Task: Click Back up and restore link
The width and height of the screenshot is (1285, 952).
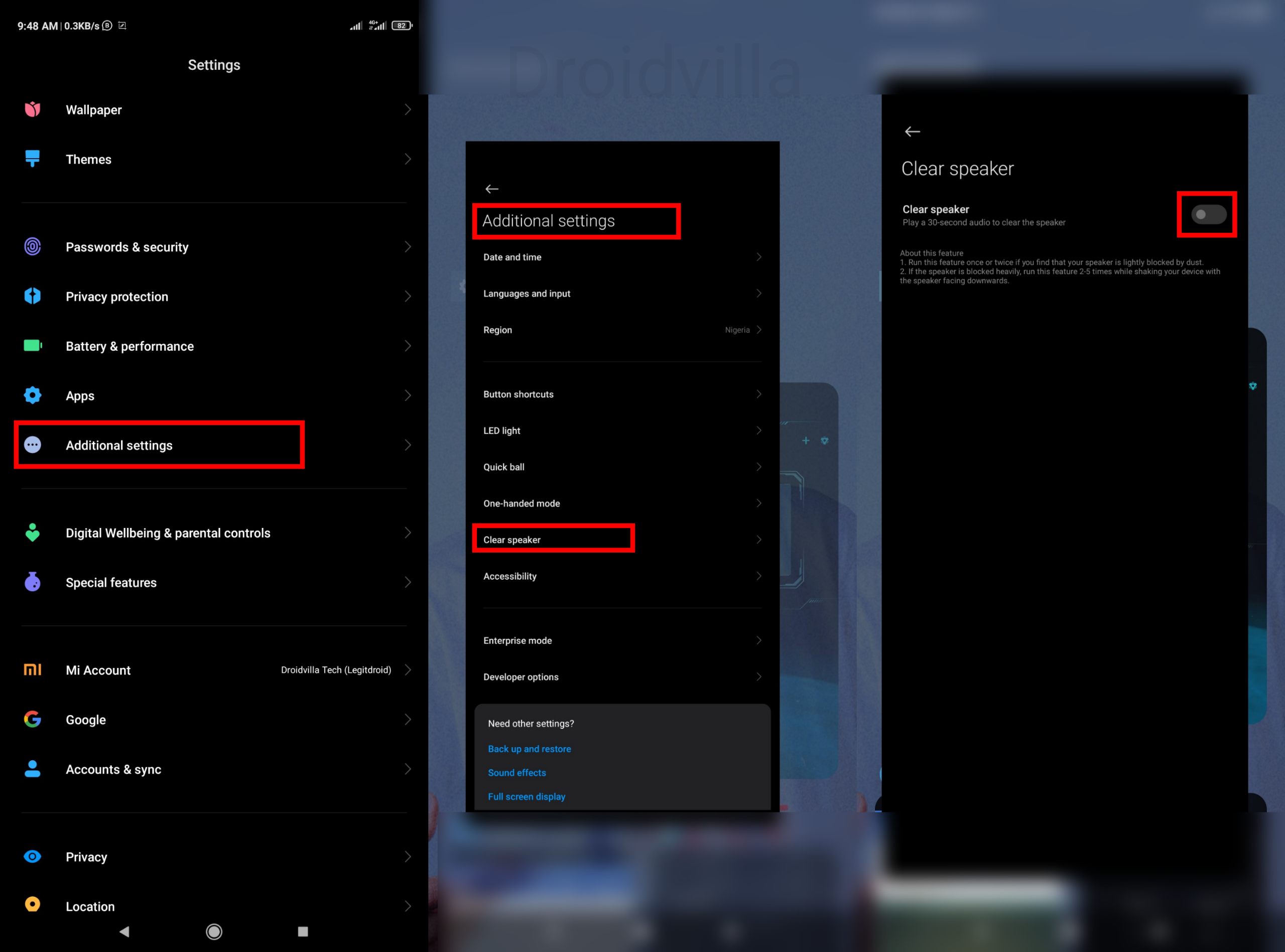Action: (x=530, y=748)
